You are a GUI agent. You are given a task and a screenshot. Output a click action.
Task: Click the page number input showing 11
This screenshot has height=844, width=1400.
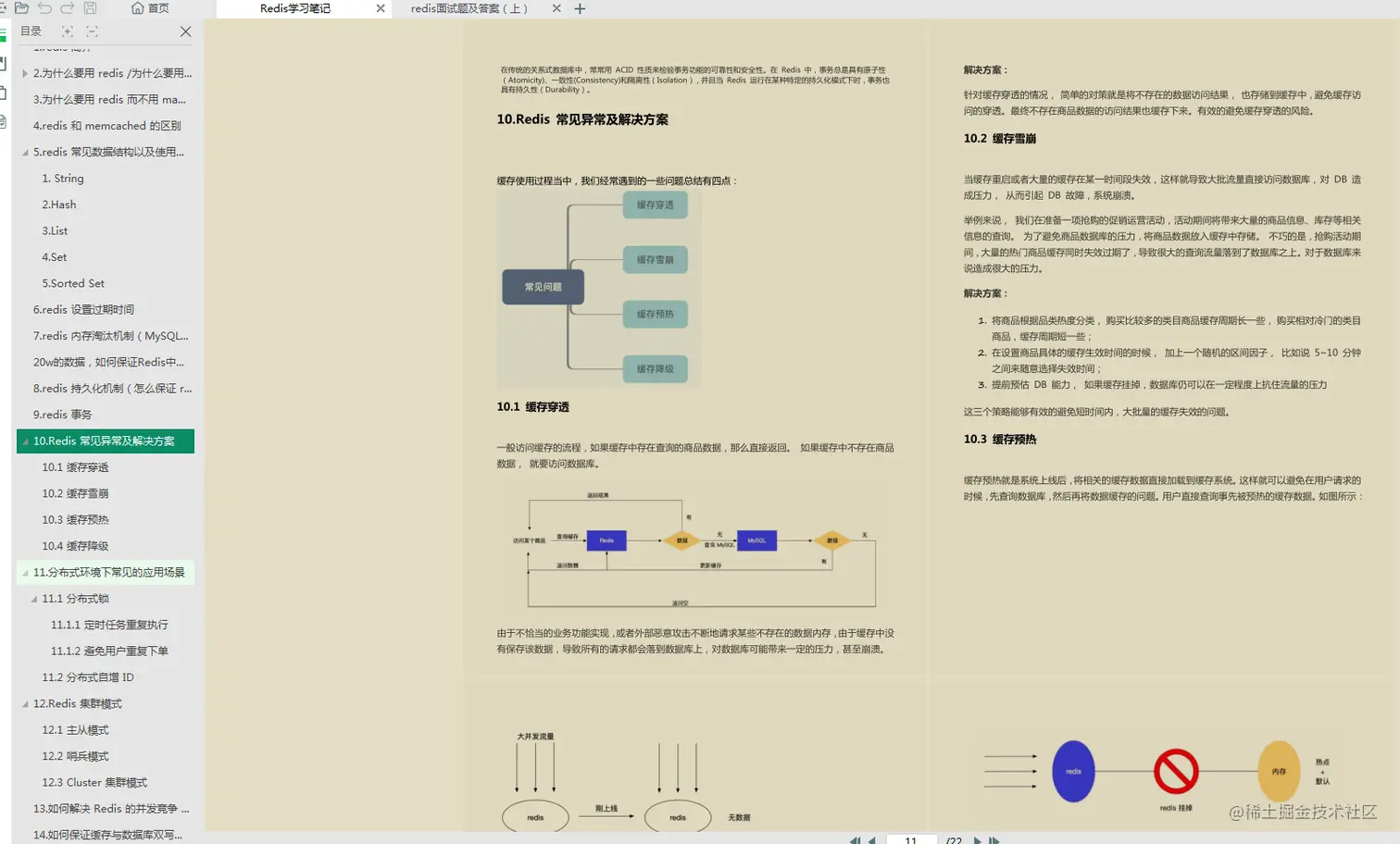click(x=909, y=839)
